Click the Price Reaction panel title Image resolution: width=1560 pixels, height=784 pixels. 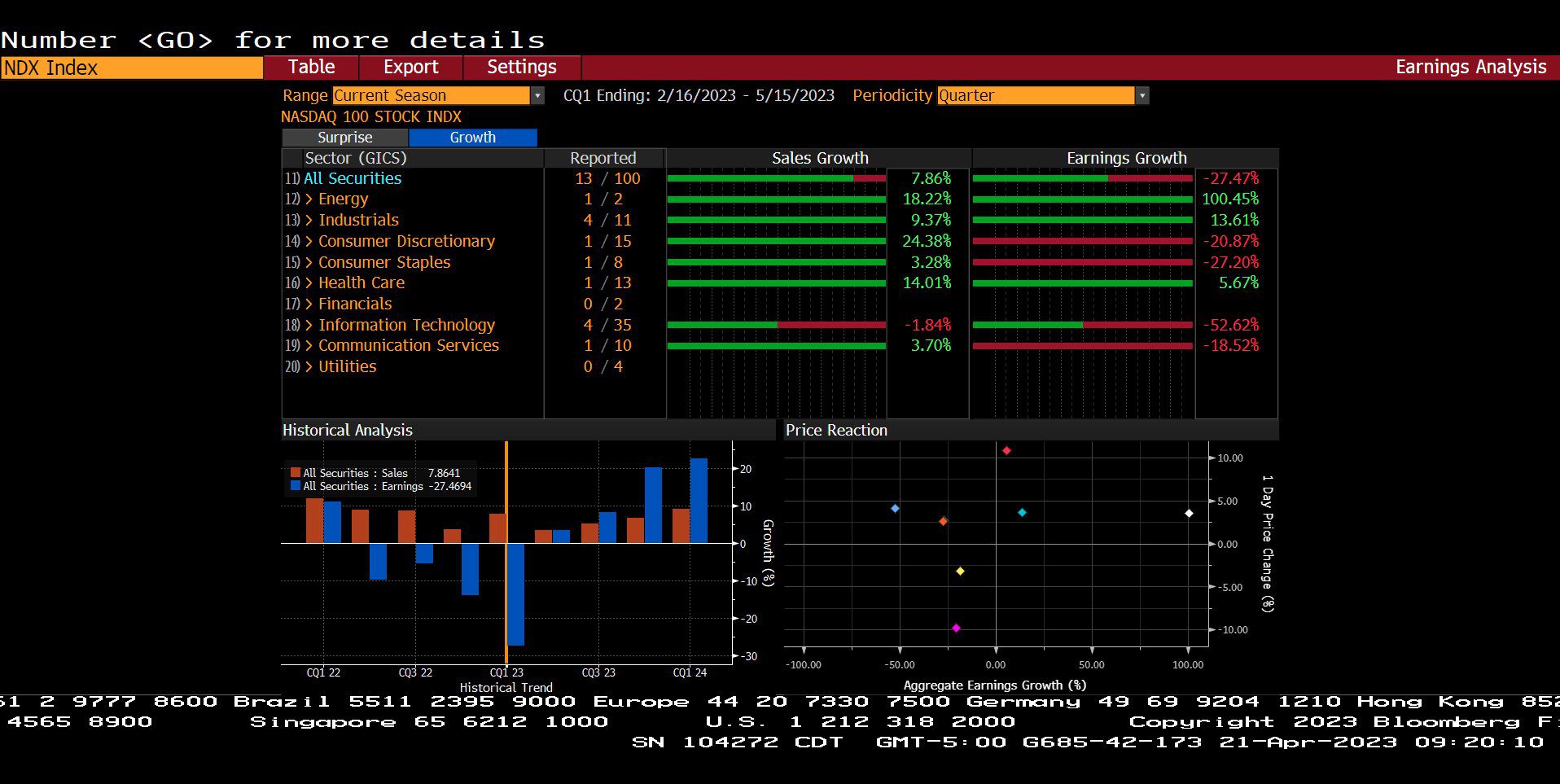(x=836, y=430)
